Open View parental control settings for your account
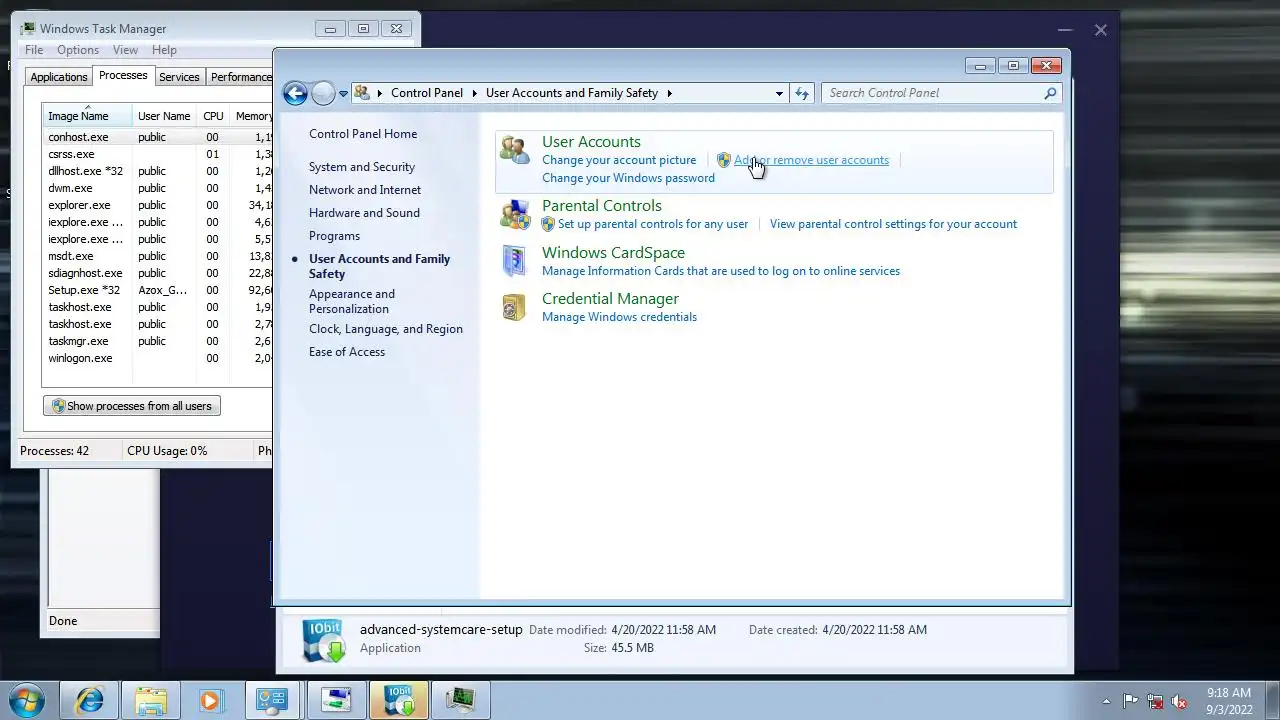This screenshot has width=1280, height=720. tap(893, 224)
